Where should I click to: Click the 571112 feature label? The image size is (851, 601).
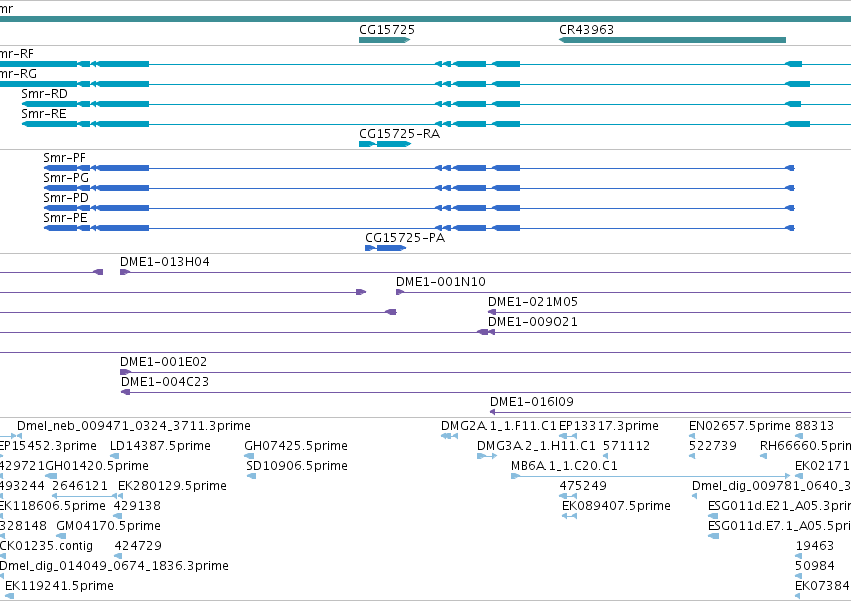click(x=627, y=446)
